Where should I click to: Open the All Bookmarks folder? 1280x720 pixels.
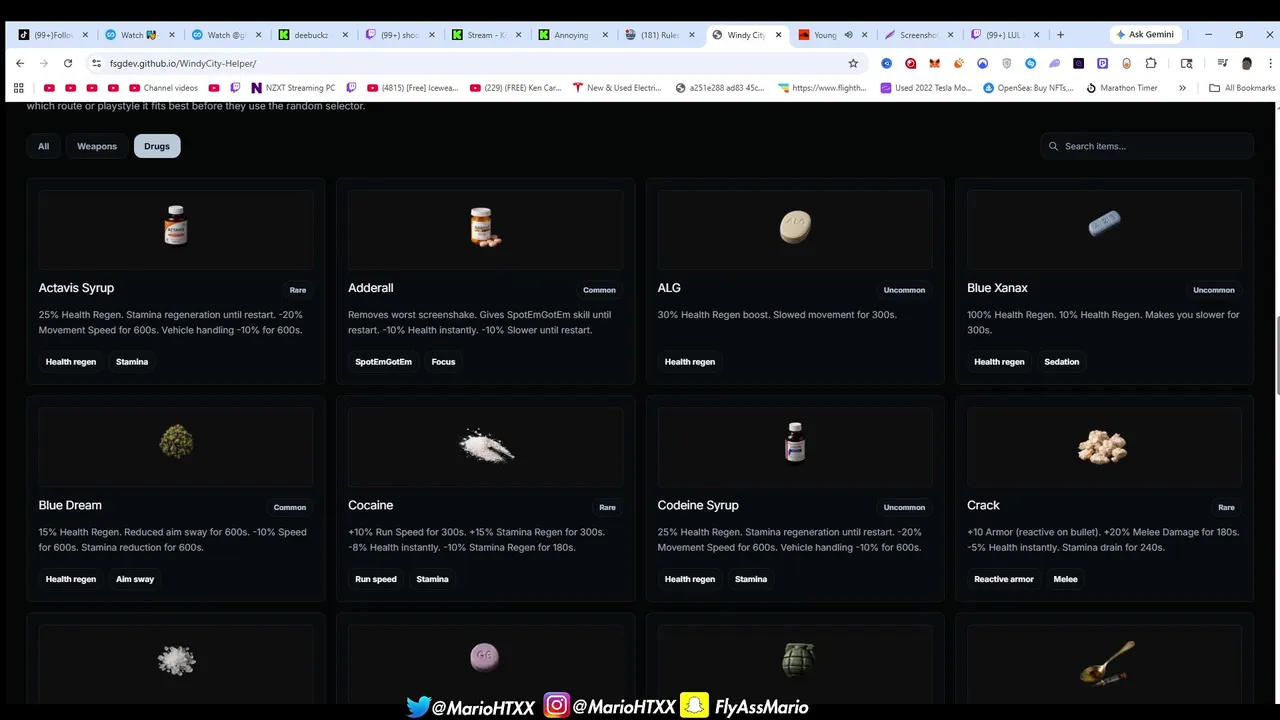click(1242, 88)
